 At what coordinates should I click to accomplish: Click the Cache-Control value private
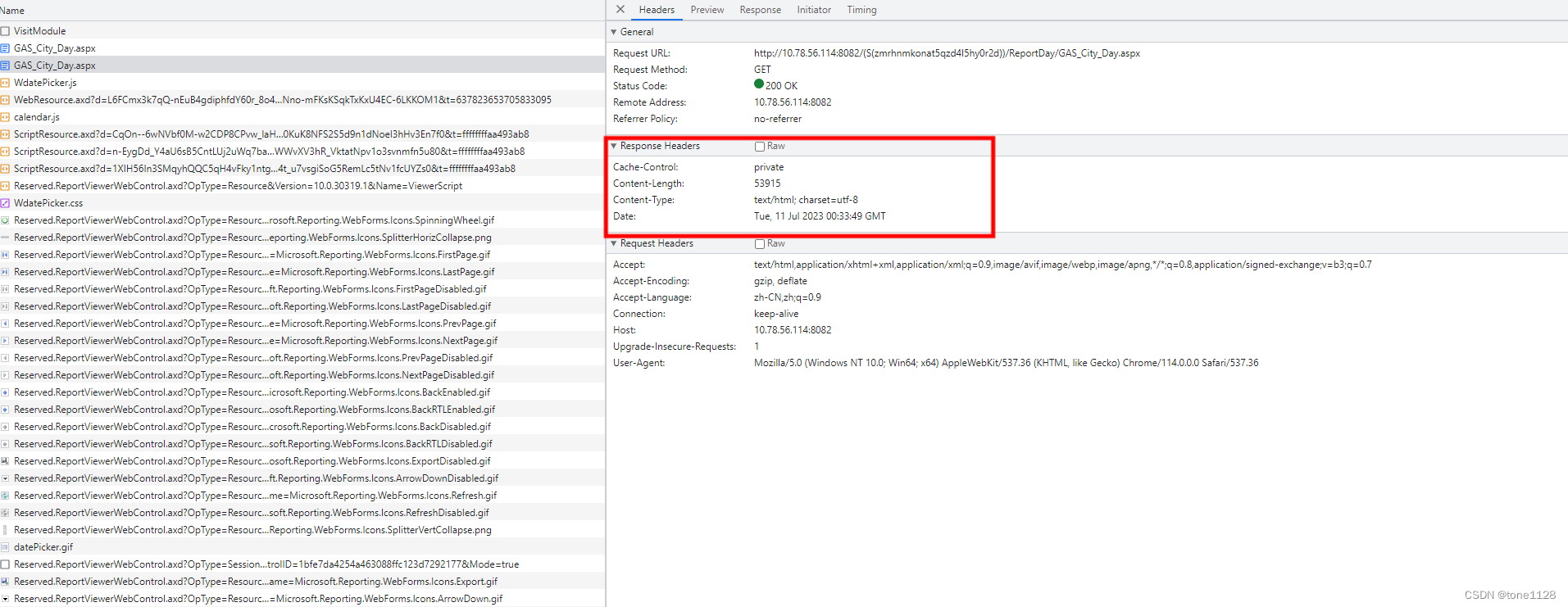769,167
